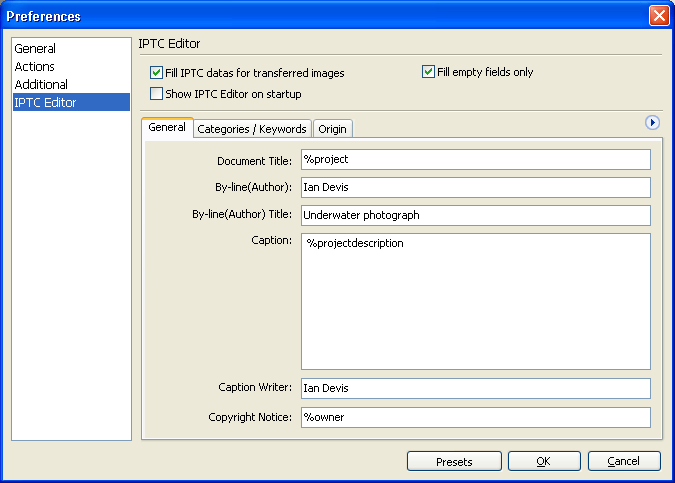This screenshot has width=675, height=483.
Task: Confirm settings with the OK button
Action: tap(544, 461)
